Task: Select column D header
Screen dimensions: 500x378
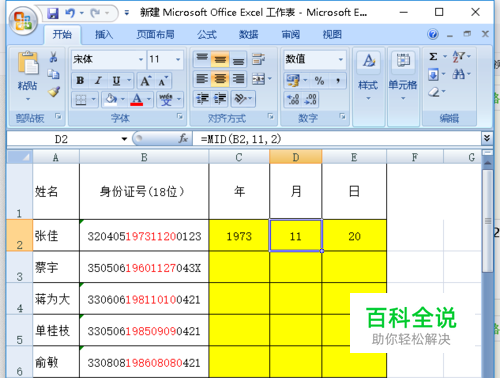Action: click(296, 157)
